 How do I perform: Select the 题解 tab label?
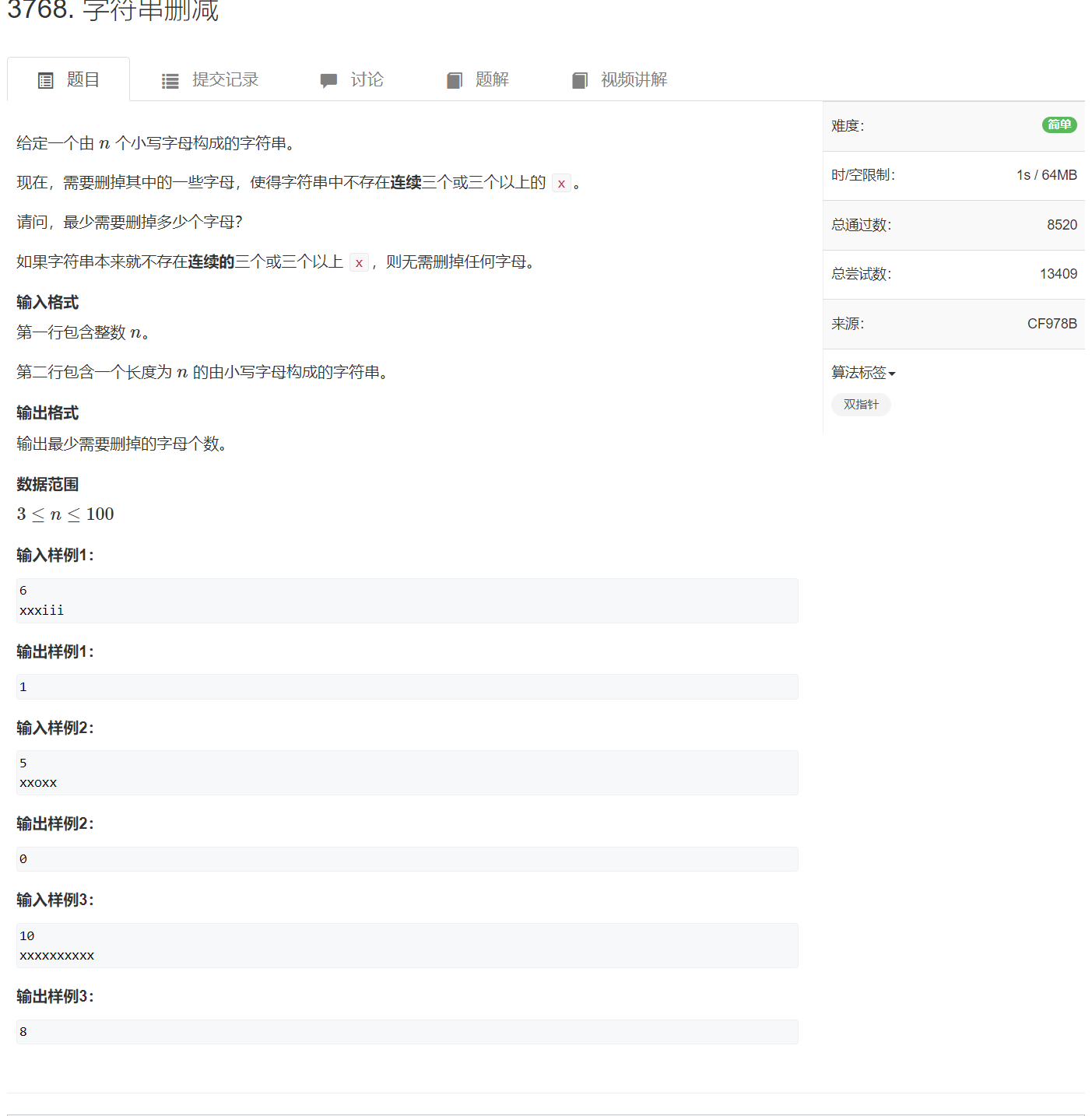point(490,79)
